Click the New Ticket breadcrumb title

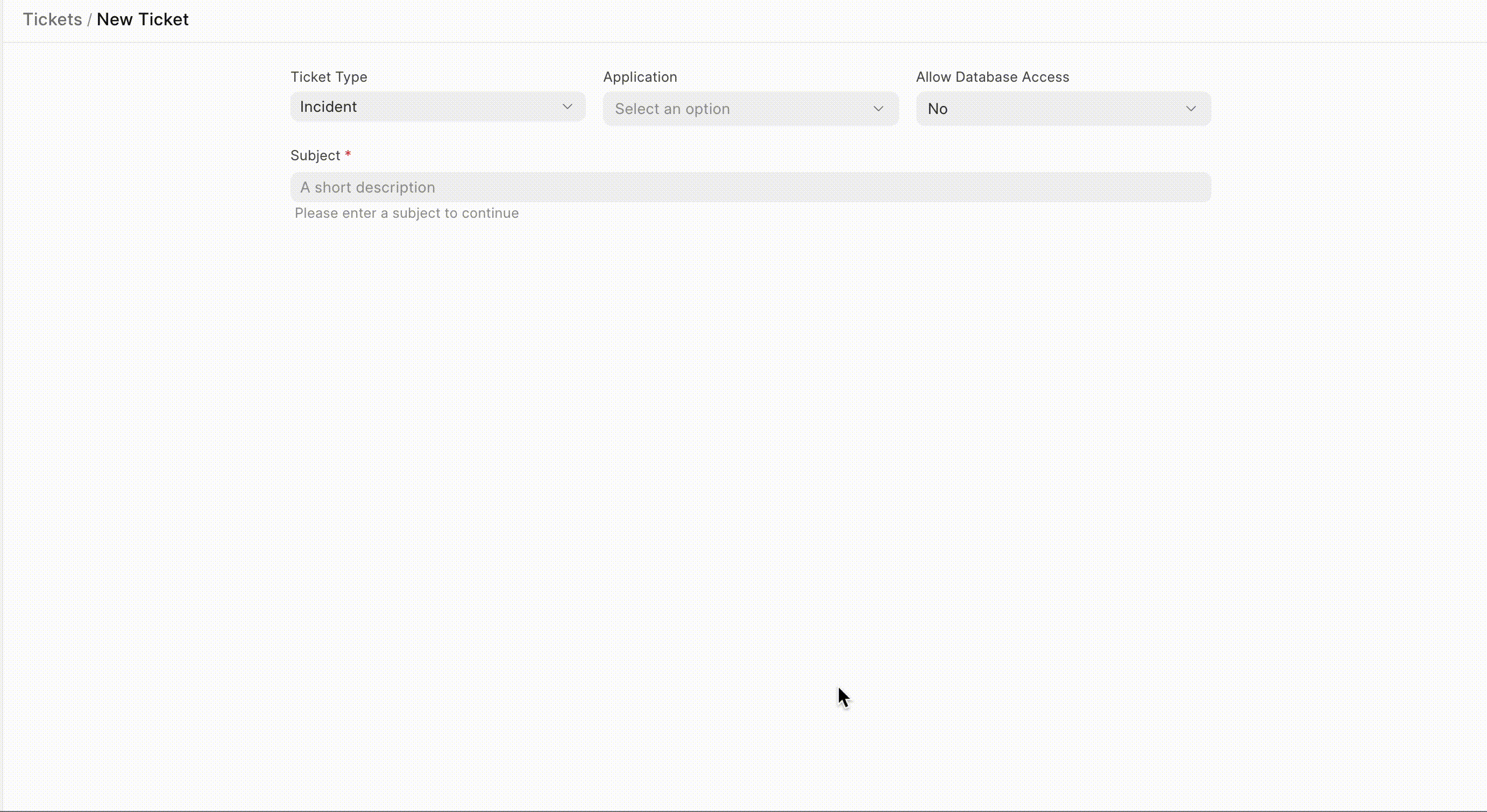point(143,19)
